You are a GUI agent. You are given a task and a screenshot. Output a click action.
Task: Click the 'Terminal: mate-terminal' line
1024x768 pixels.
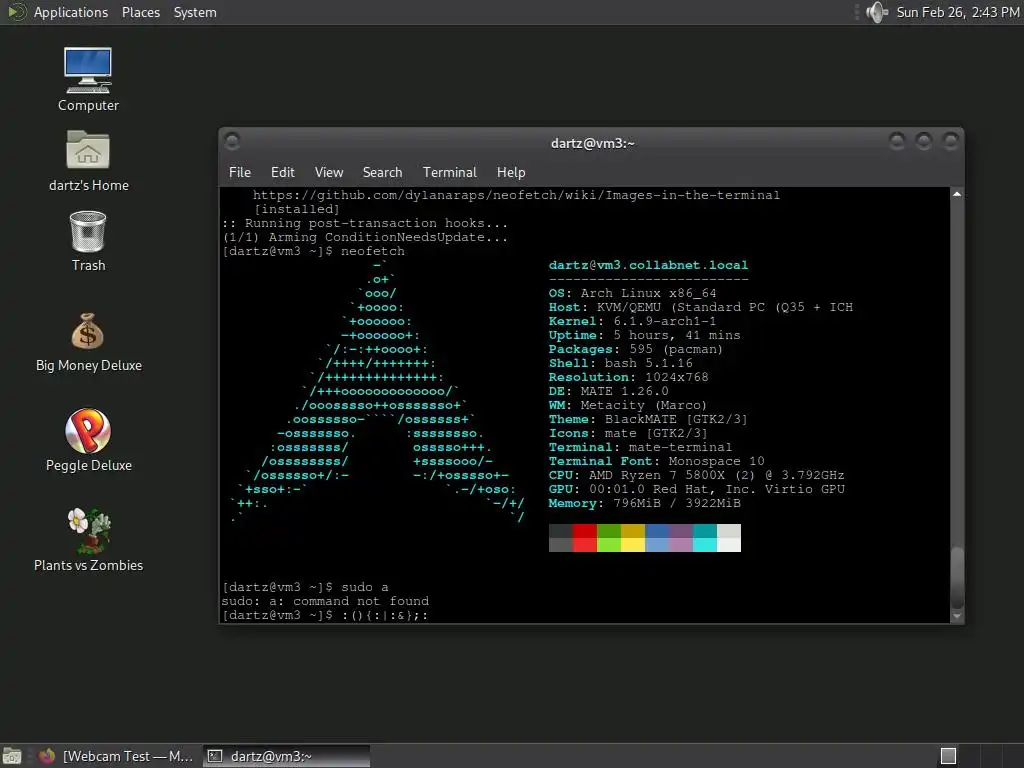pyautogui.click(x=640, y=447)
